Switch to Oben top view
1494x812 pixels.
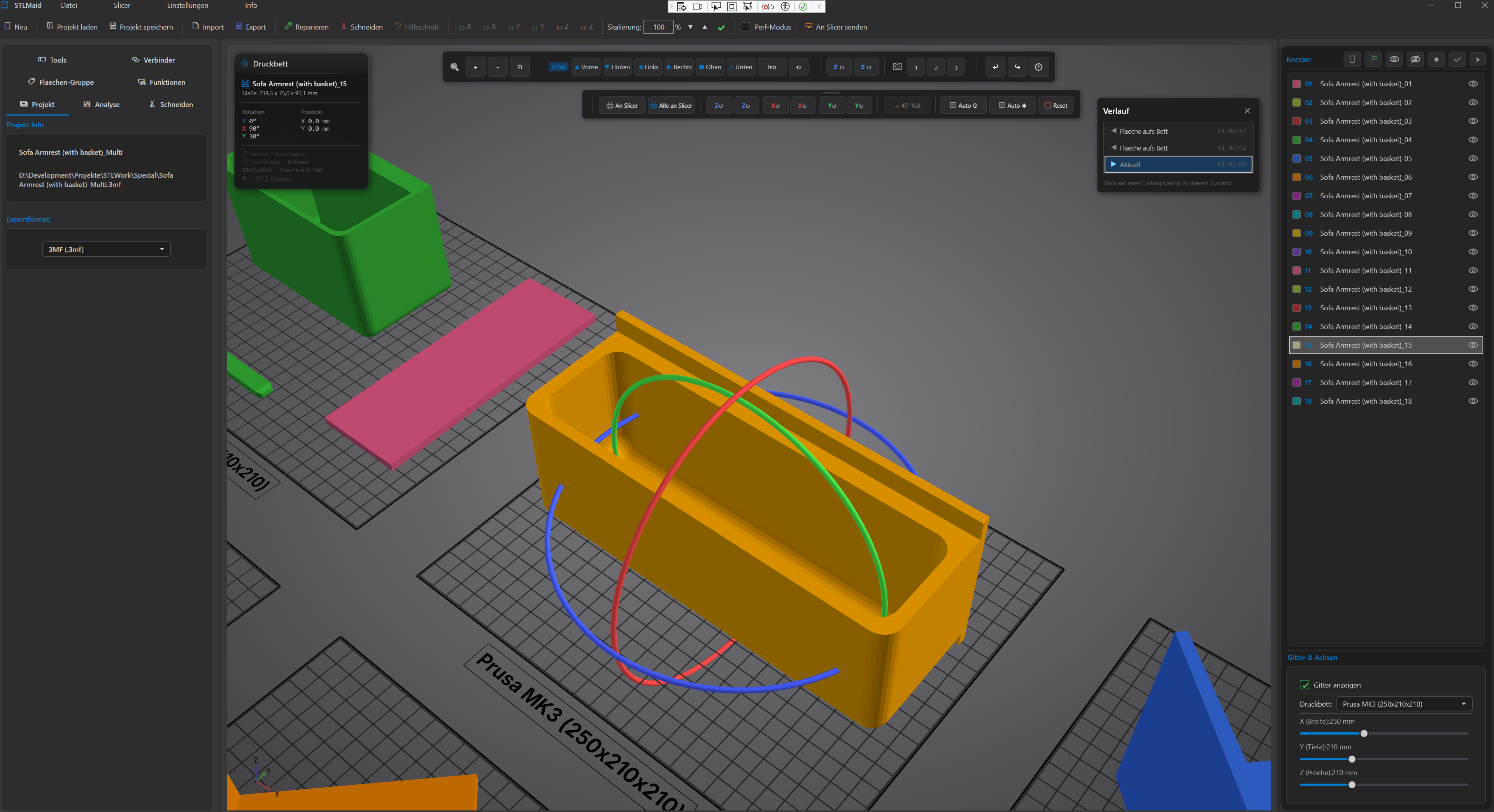pos(710,67)
